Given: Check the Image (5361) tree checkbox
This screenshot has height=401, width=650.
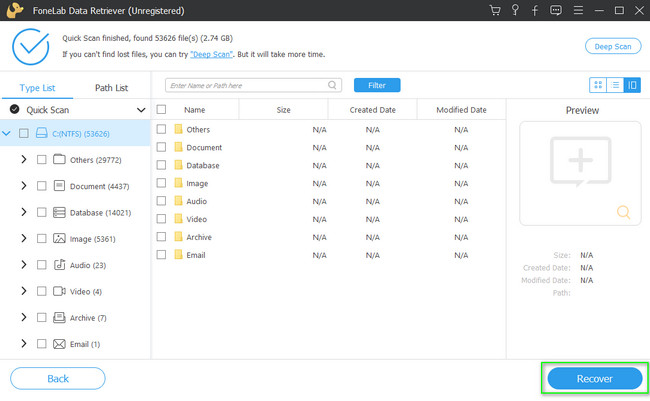Looking at the screenshot, I should coord(41,238).
